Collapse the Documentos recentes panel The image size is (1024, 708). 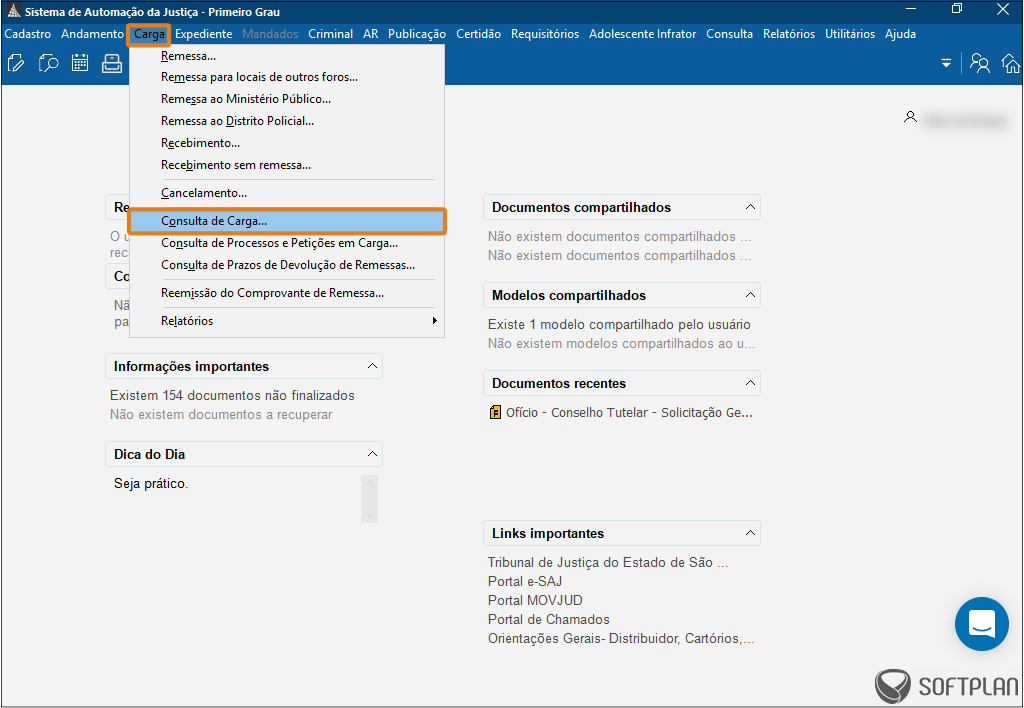tap(750, 383)
